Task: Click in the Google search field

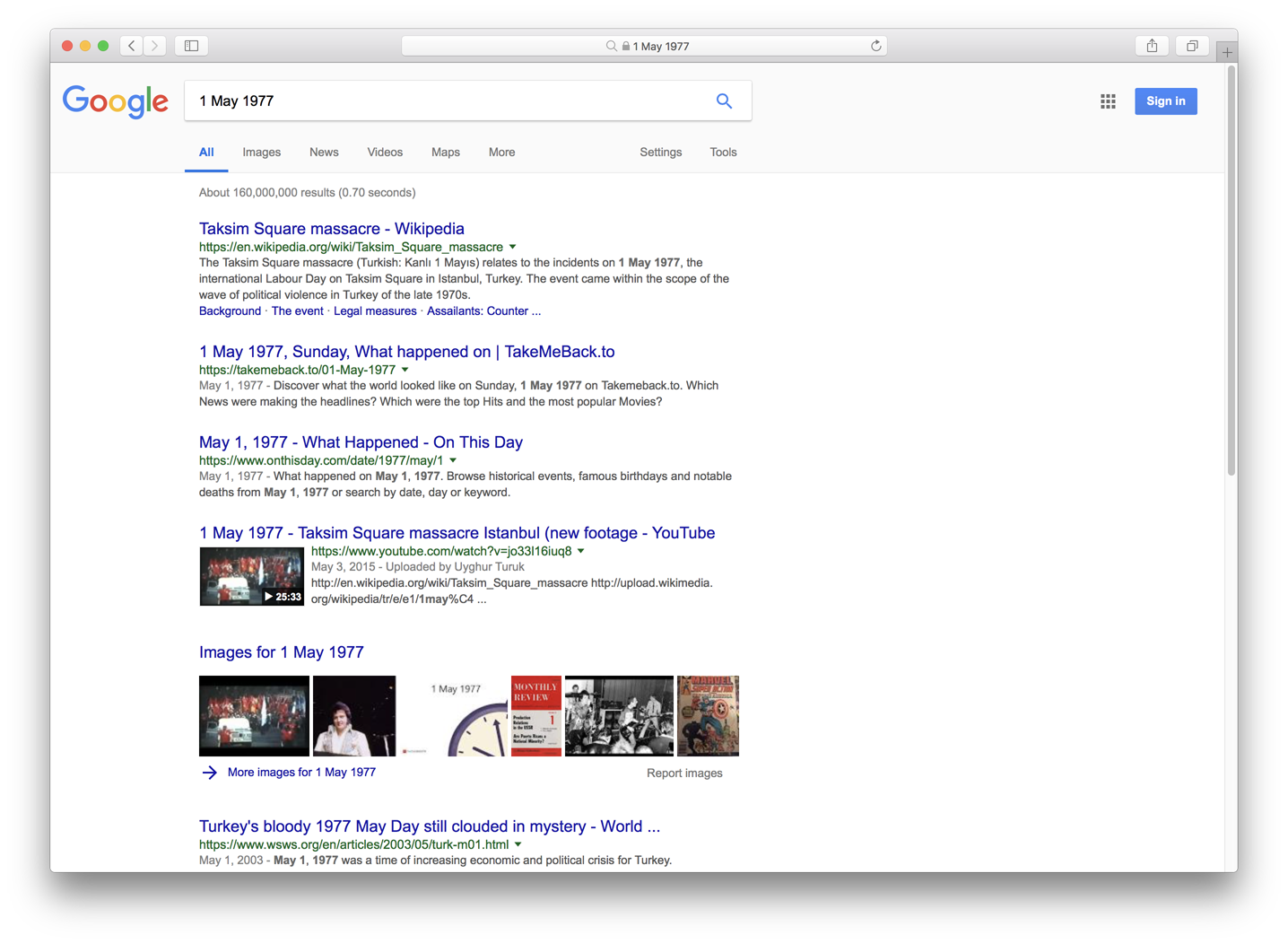Action: 448,101
